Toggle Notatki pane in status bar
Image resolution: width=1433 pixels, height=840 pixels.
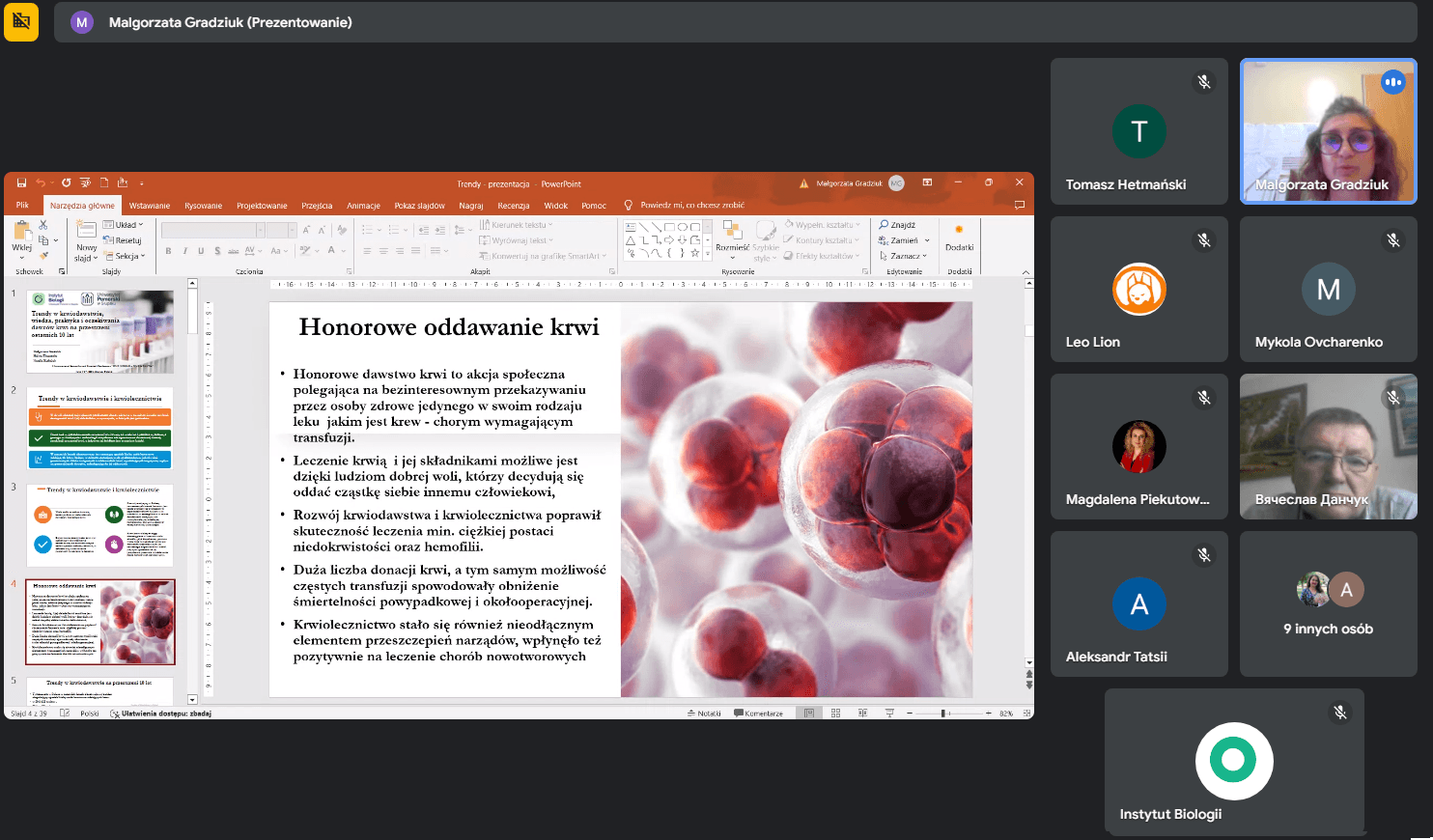(x=704, y=714)
